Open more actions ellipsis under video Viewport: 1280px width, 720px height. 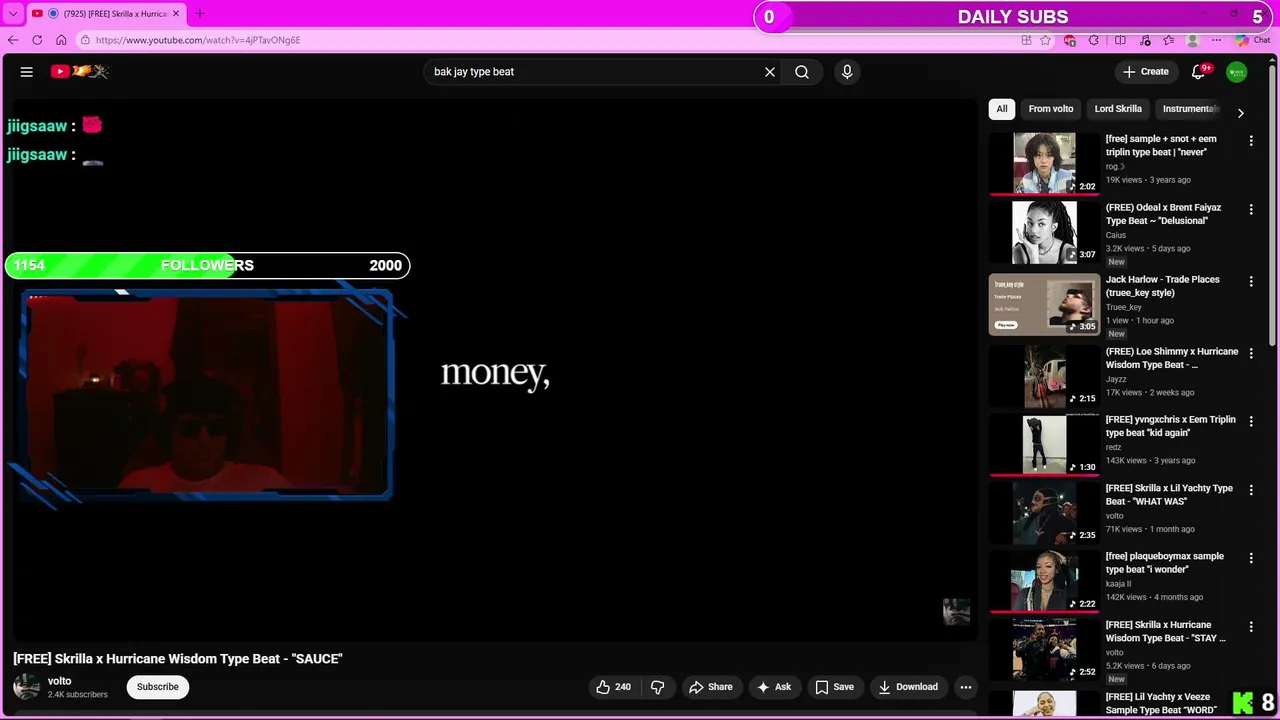pos(966,687)
